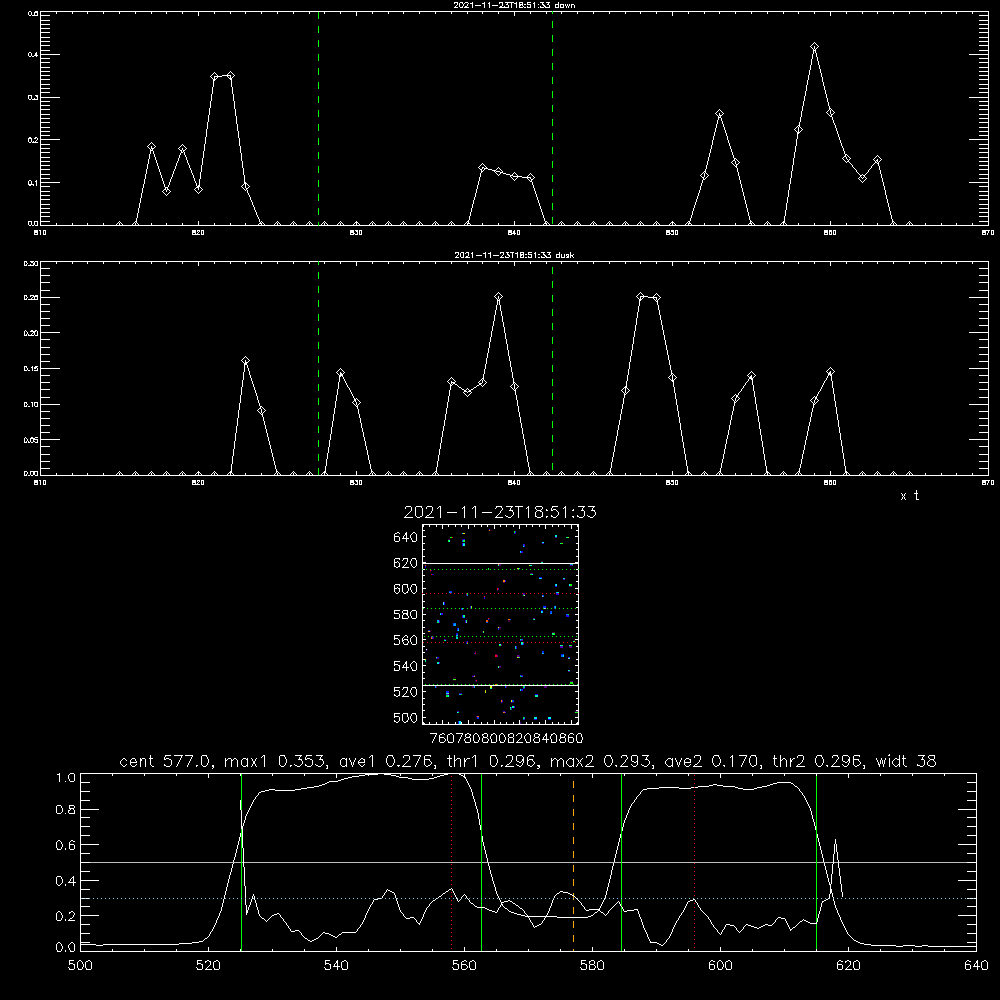
Task: Click the '580' x-axis label of the bottom plot
Action: 592,966
